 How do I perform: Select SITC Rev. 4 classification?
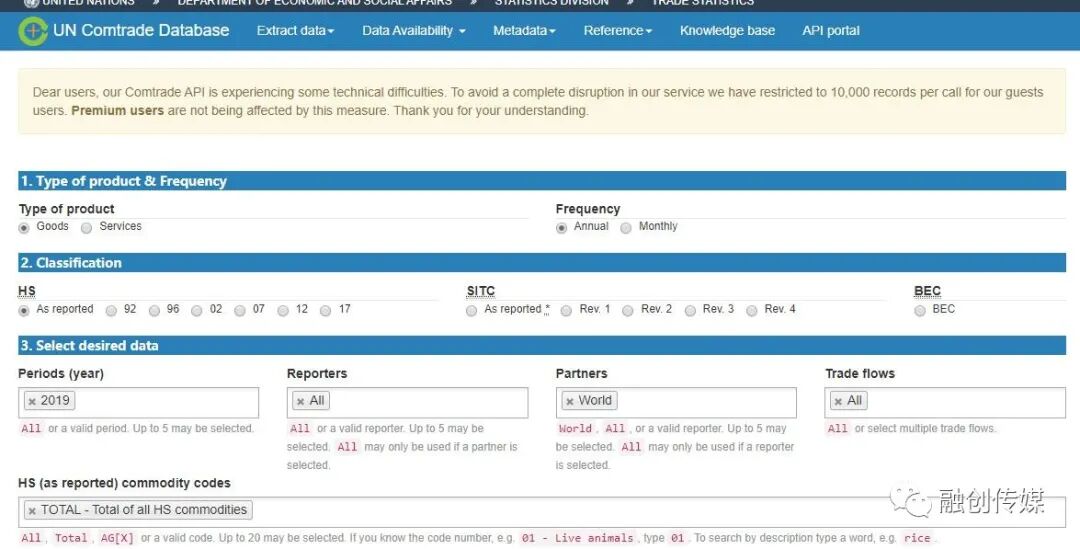point(751,311)
